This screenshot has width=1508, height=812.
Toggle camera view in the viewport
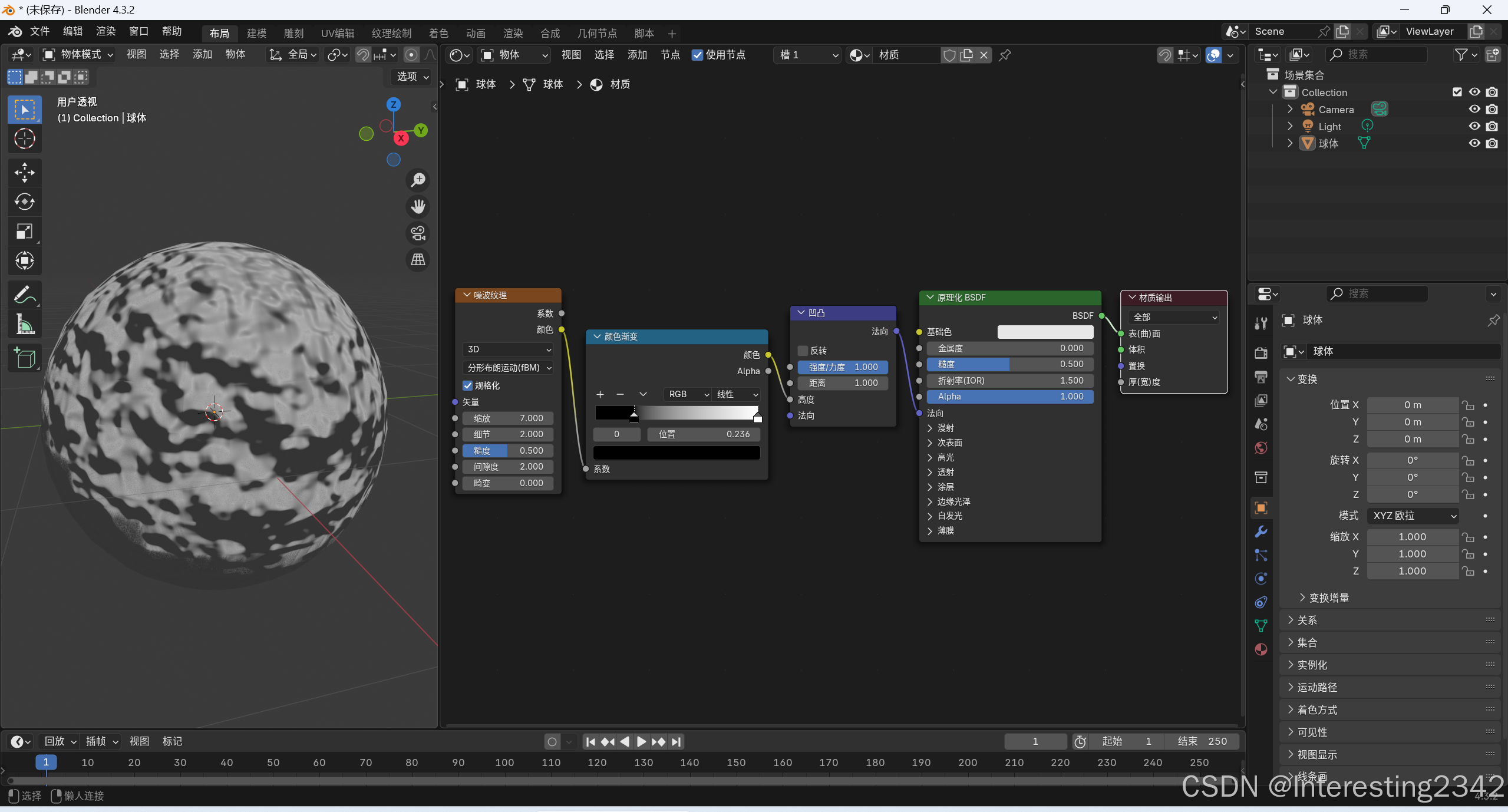(x=418, y=233)
